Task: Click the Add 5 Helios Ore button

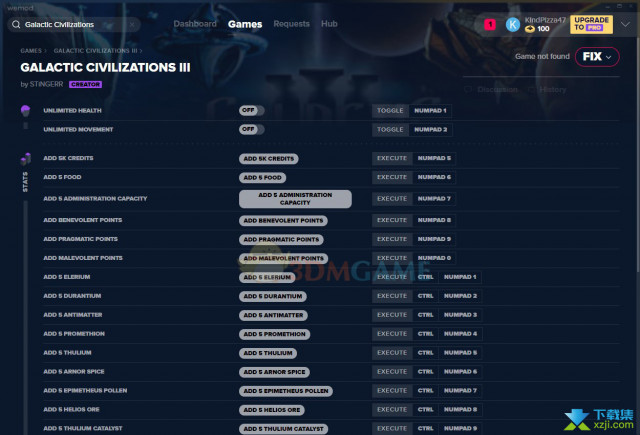Action: 271,410
